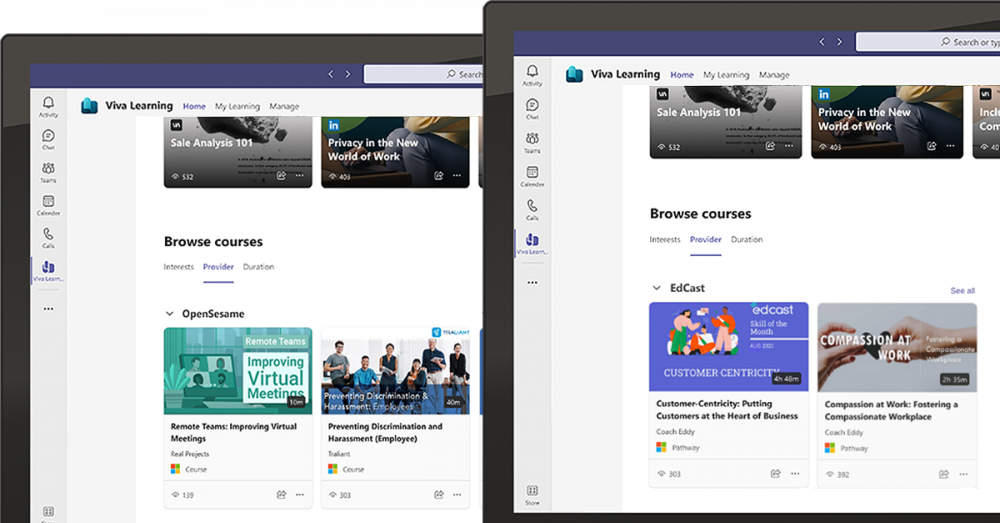Open My Learning in the right window

(725, 75)
